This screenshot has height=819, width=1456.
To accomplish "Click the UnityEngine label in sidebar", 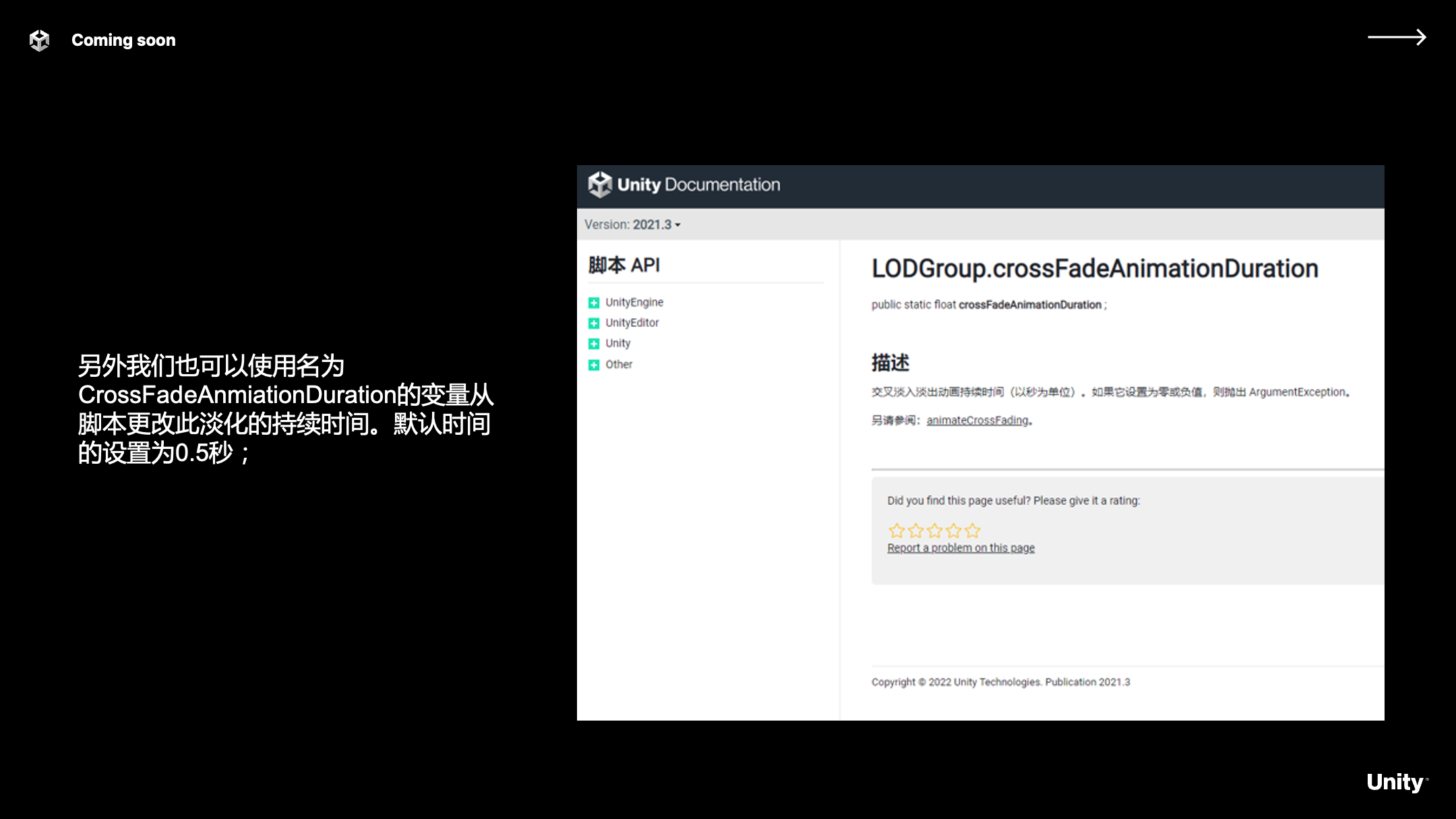I will tap(634, 302).
